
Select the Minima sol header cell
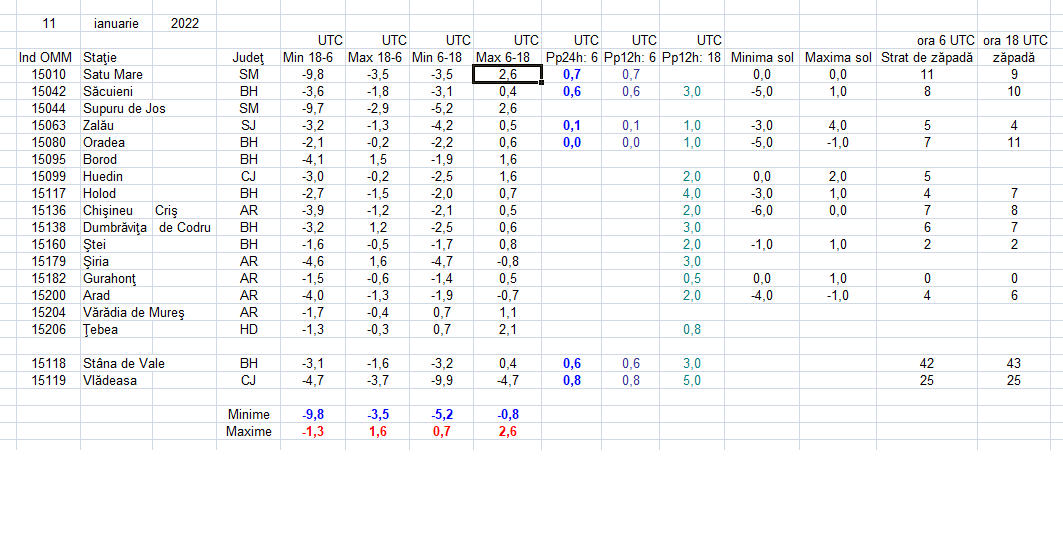762,58
